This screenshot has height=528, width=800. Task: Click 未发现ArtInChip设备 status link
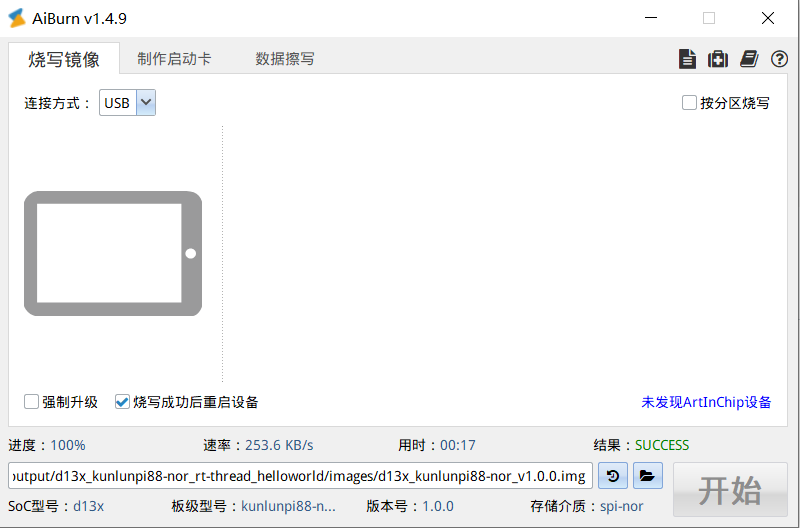(706, 402)
